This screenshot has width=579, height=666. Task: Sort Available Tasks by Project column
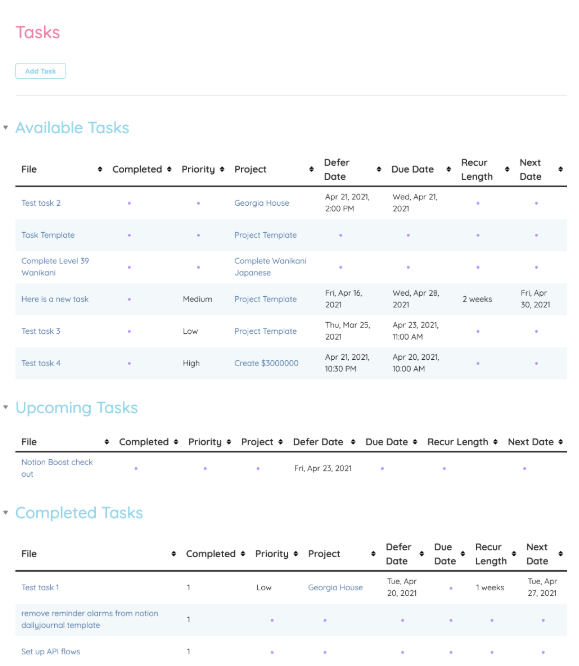(311, 169)
